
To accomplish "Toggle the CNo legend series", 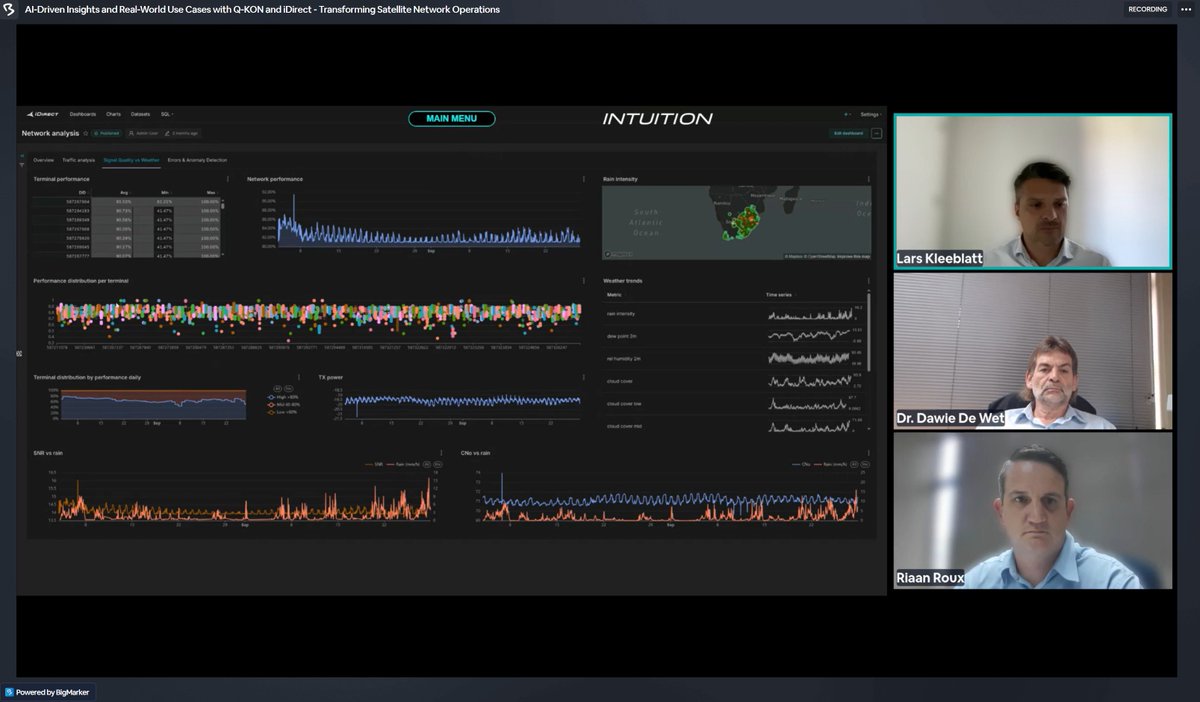I will (801, 464).
